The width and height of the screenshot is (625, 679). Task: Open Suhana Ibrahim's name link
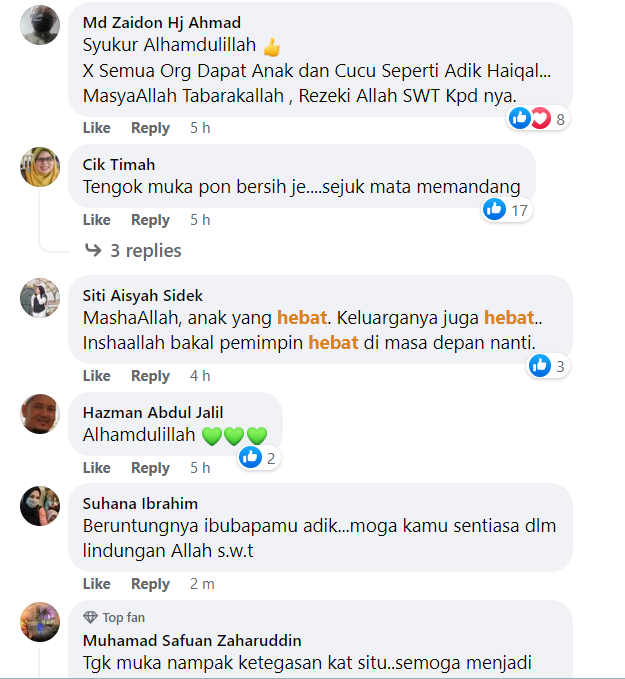(x=140, y=504)
